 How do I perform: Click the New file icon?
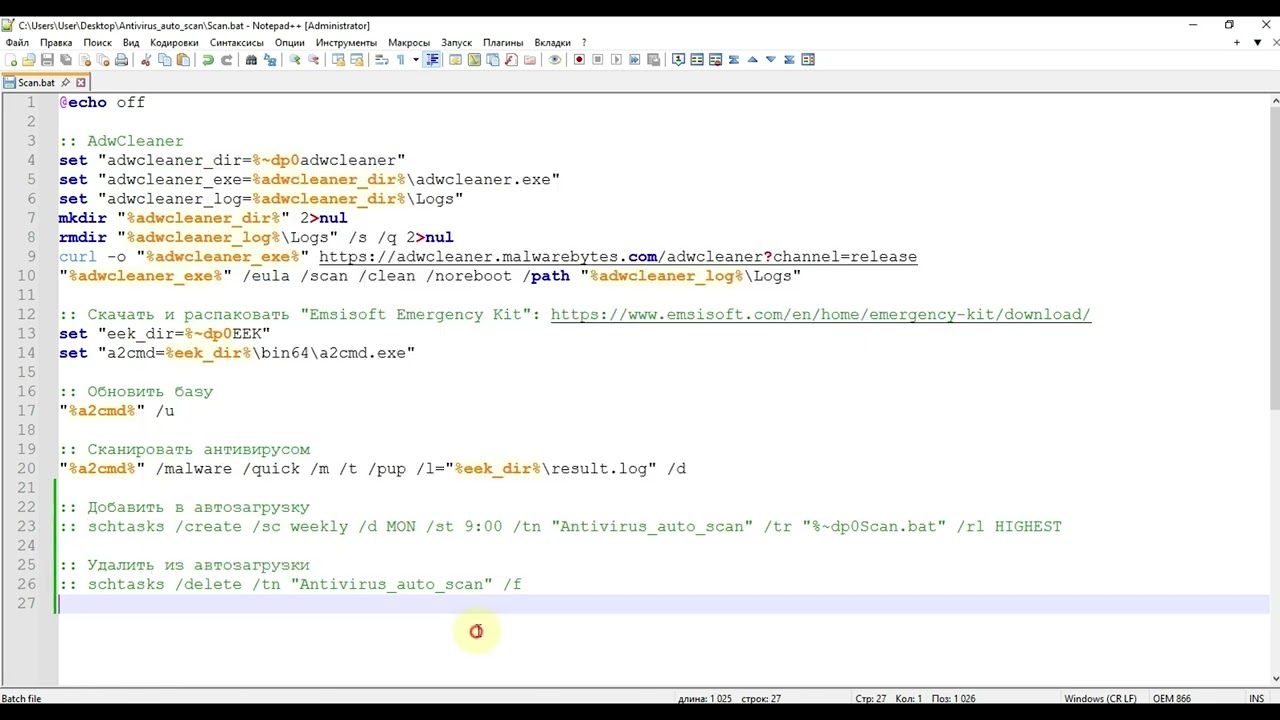[10, 60]
